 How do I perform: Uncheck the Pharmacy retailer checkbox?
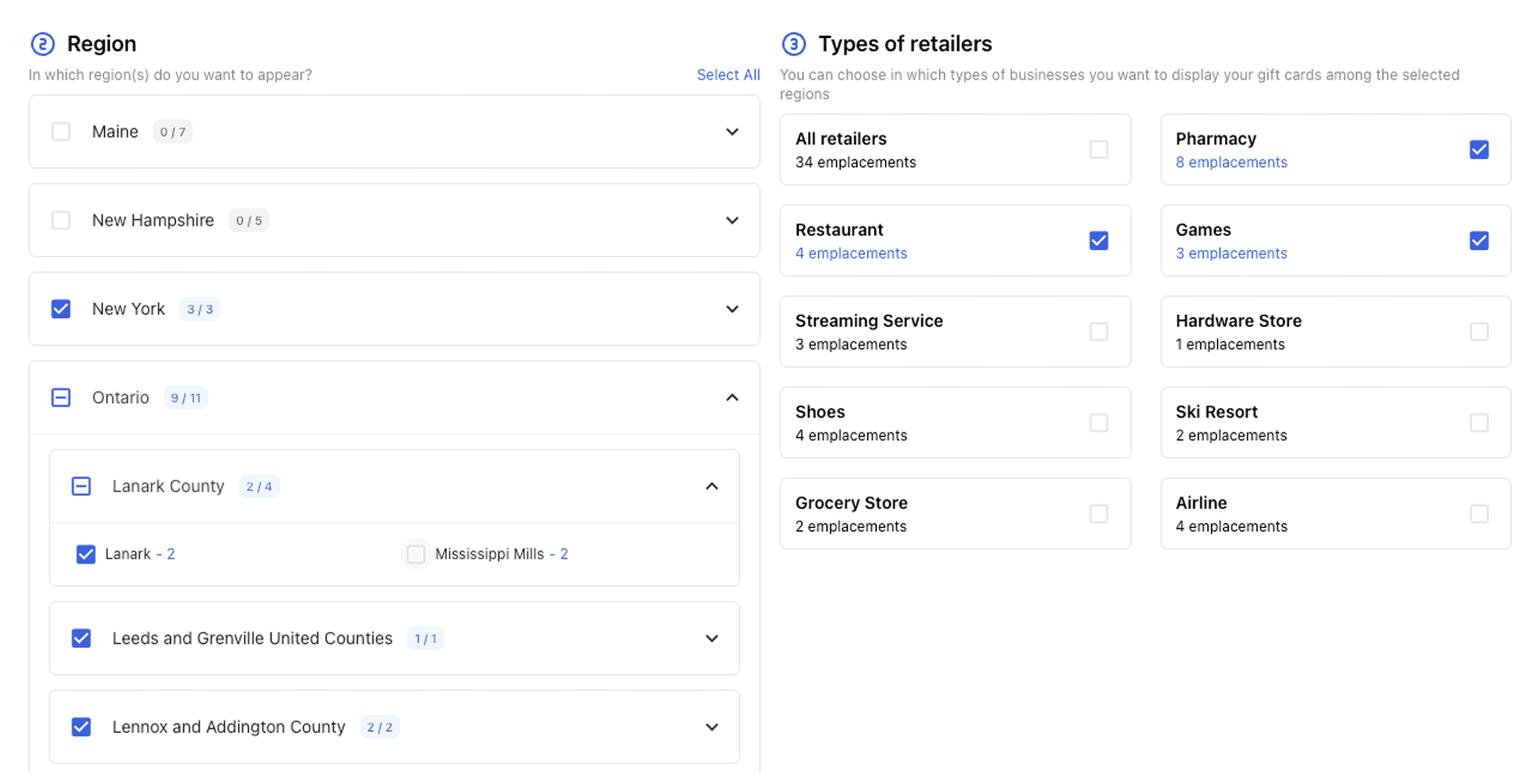point(1479,150)
